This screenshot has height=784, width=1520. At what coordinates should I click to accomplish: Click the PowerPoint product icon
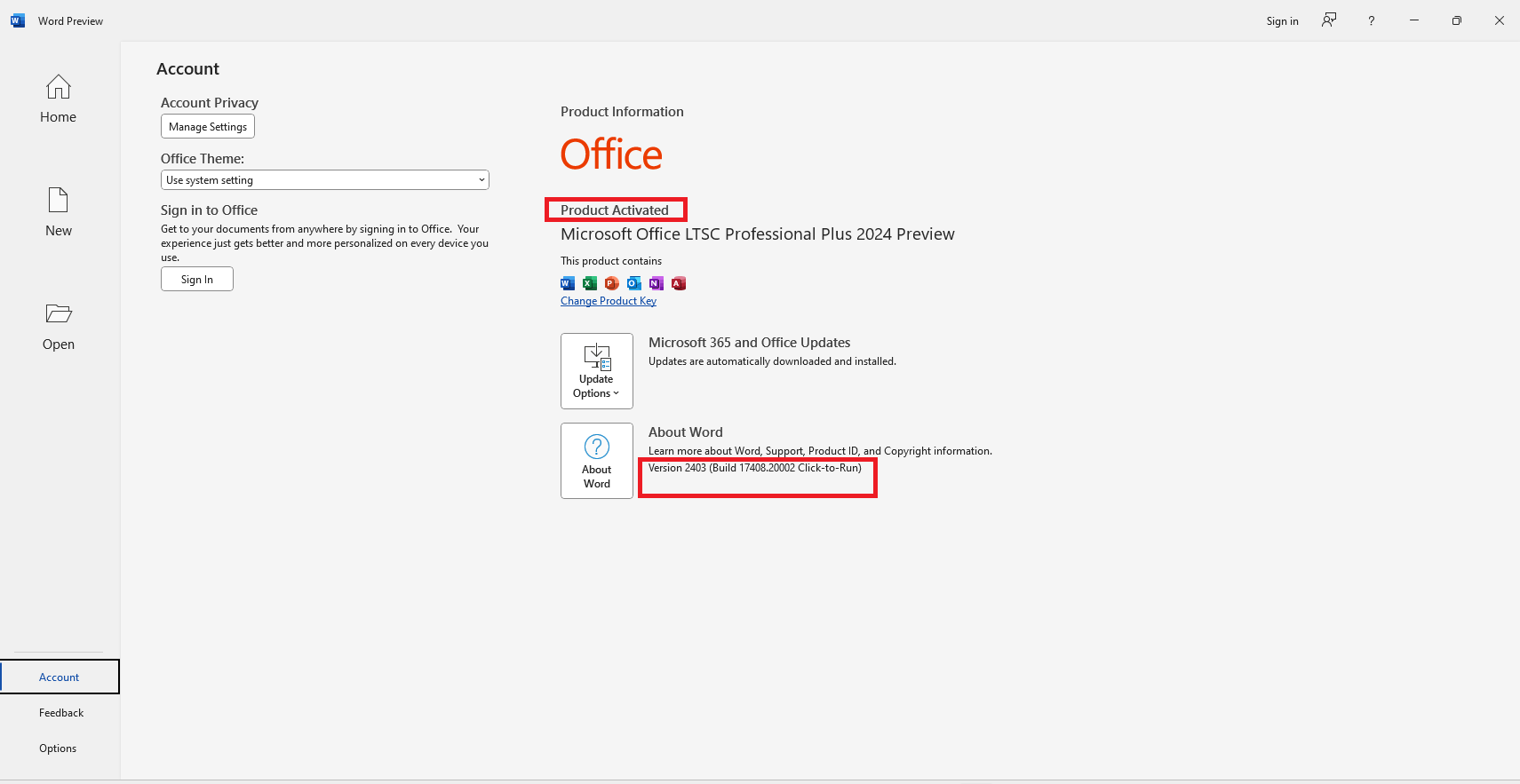612,283
